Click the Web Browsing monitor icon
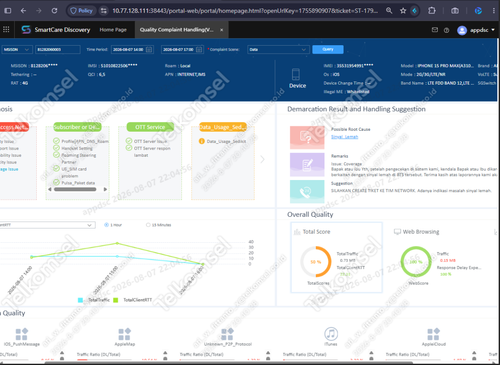Viewport: 500px width, 365px height. coord(397,232)
